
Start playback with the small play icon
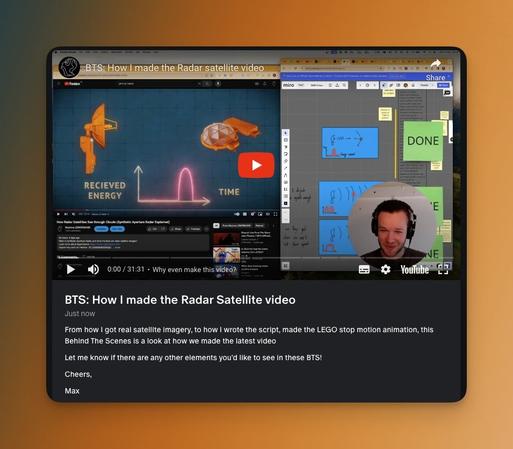tap(71, 269)
